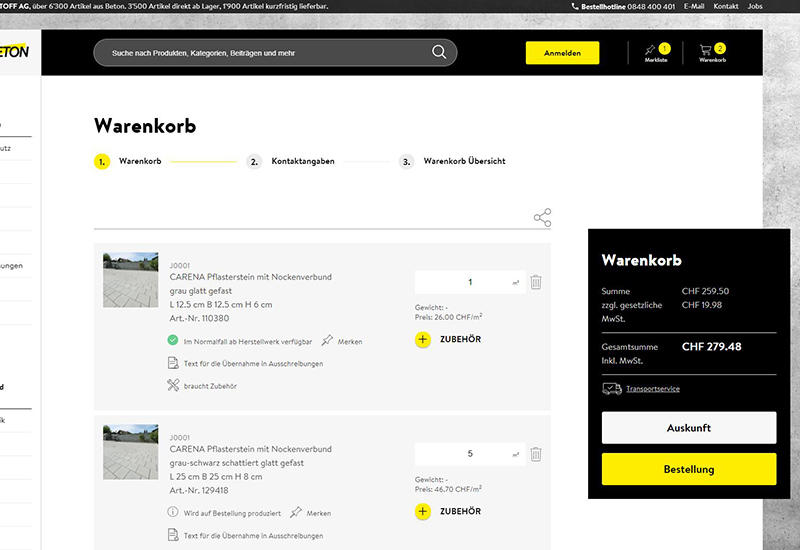Click the Auskunft button
The image size is (800, 550).
[x=689, y=428]
